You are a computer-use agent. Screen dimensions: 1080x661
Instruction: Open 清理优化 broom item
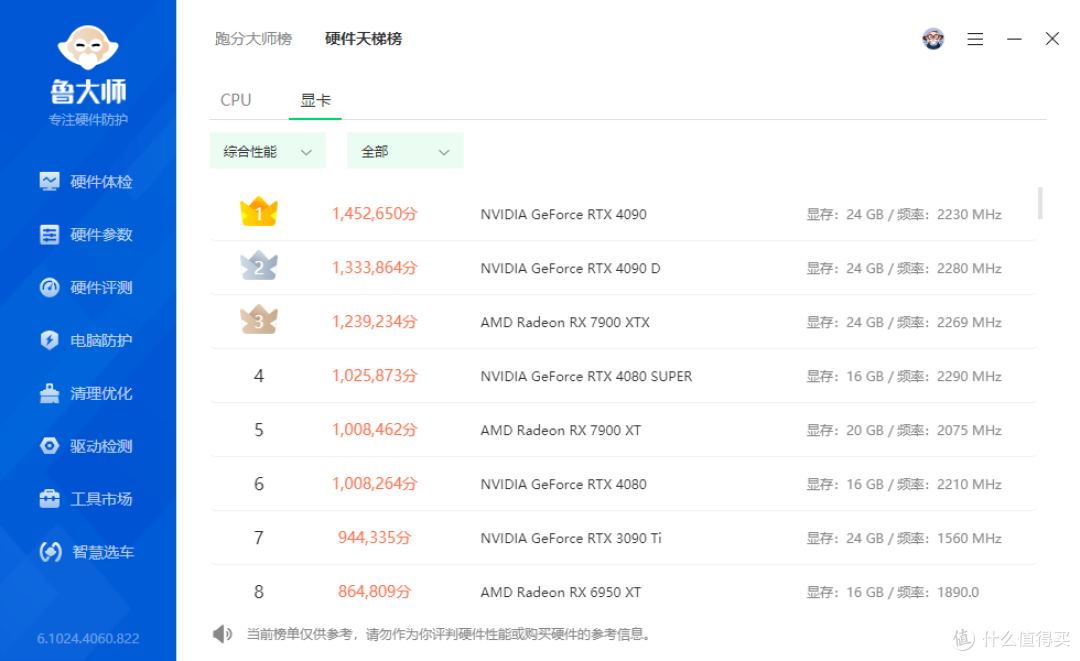(x=86, y=393)
